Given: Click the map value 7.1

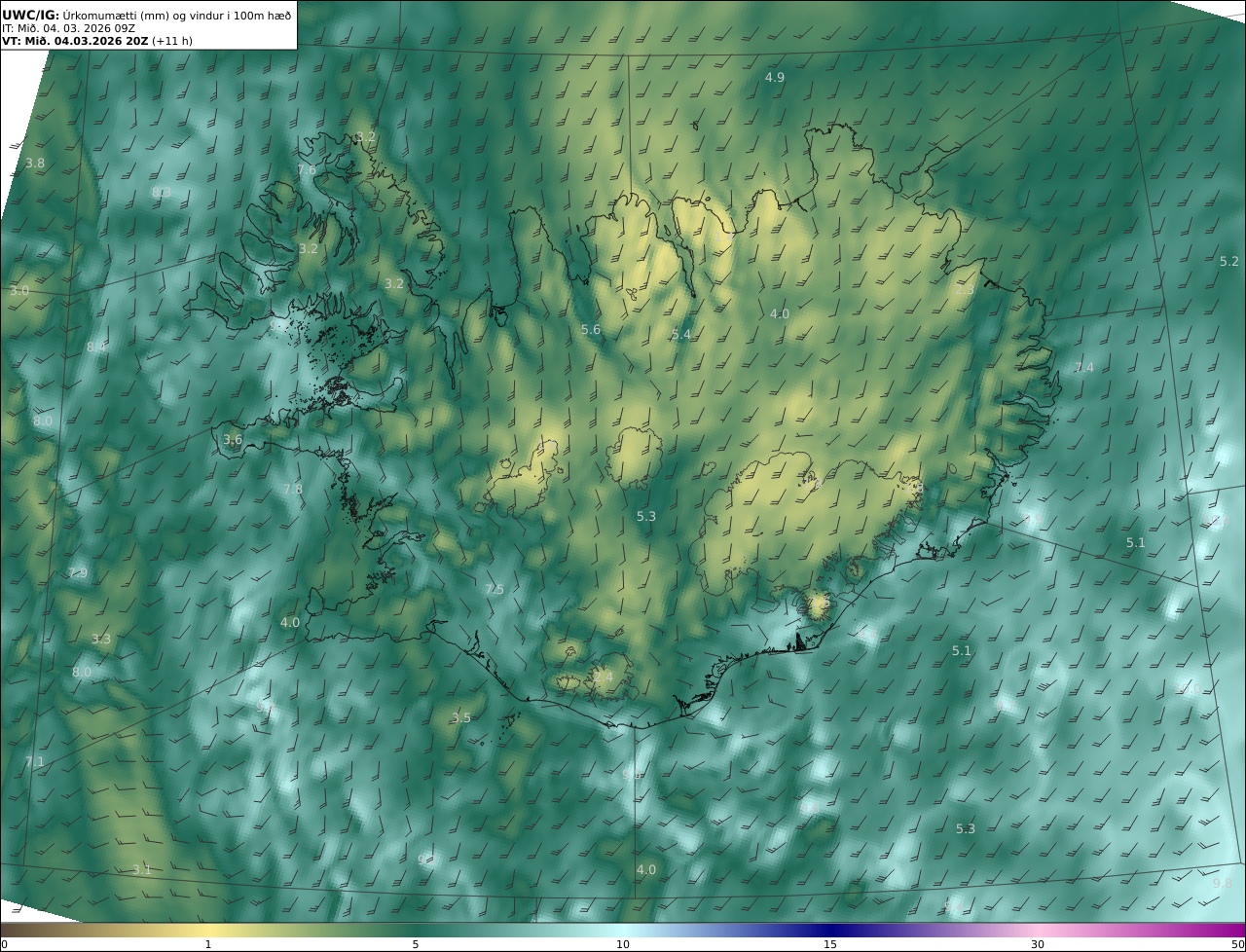Looking at the screenshot, I should [x=35, y=761].
